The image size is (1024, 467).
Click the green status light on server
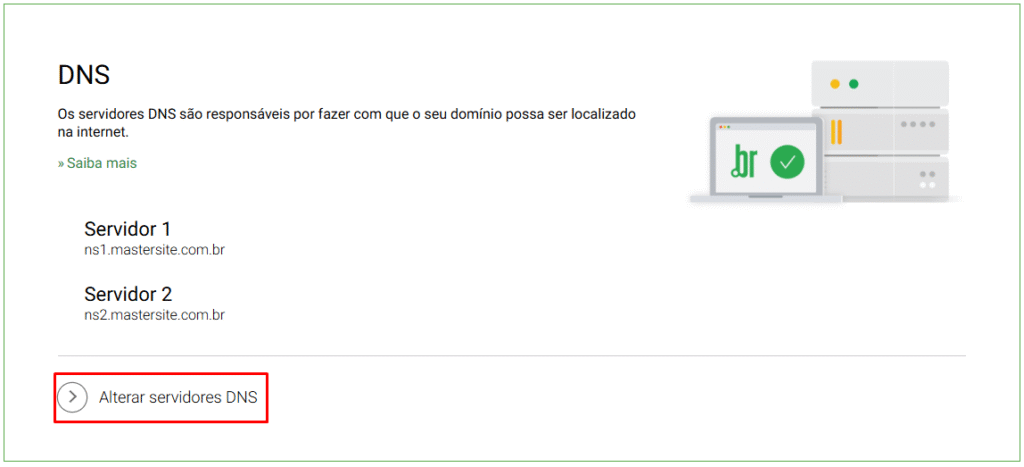[x=853, y=84]
